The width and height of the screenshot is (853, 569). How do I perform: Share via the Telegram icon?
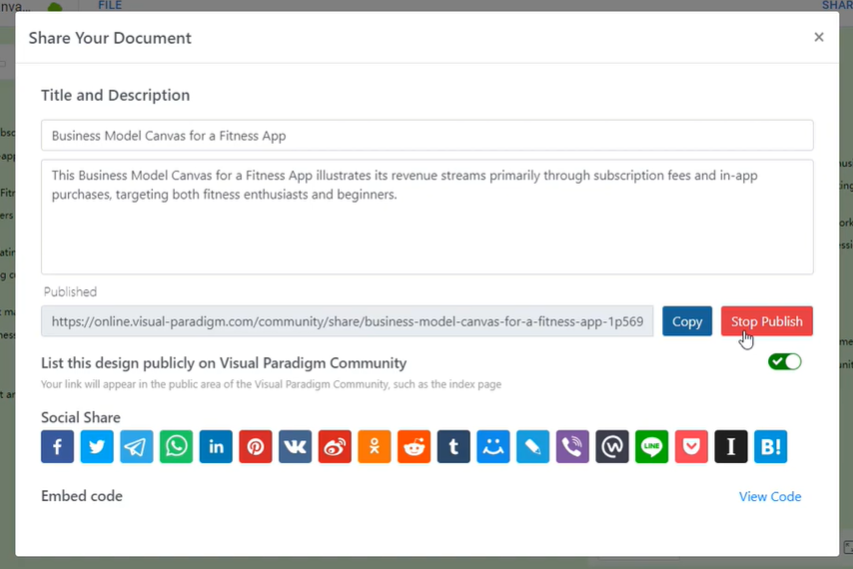tap(137, 446)
